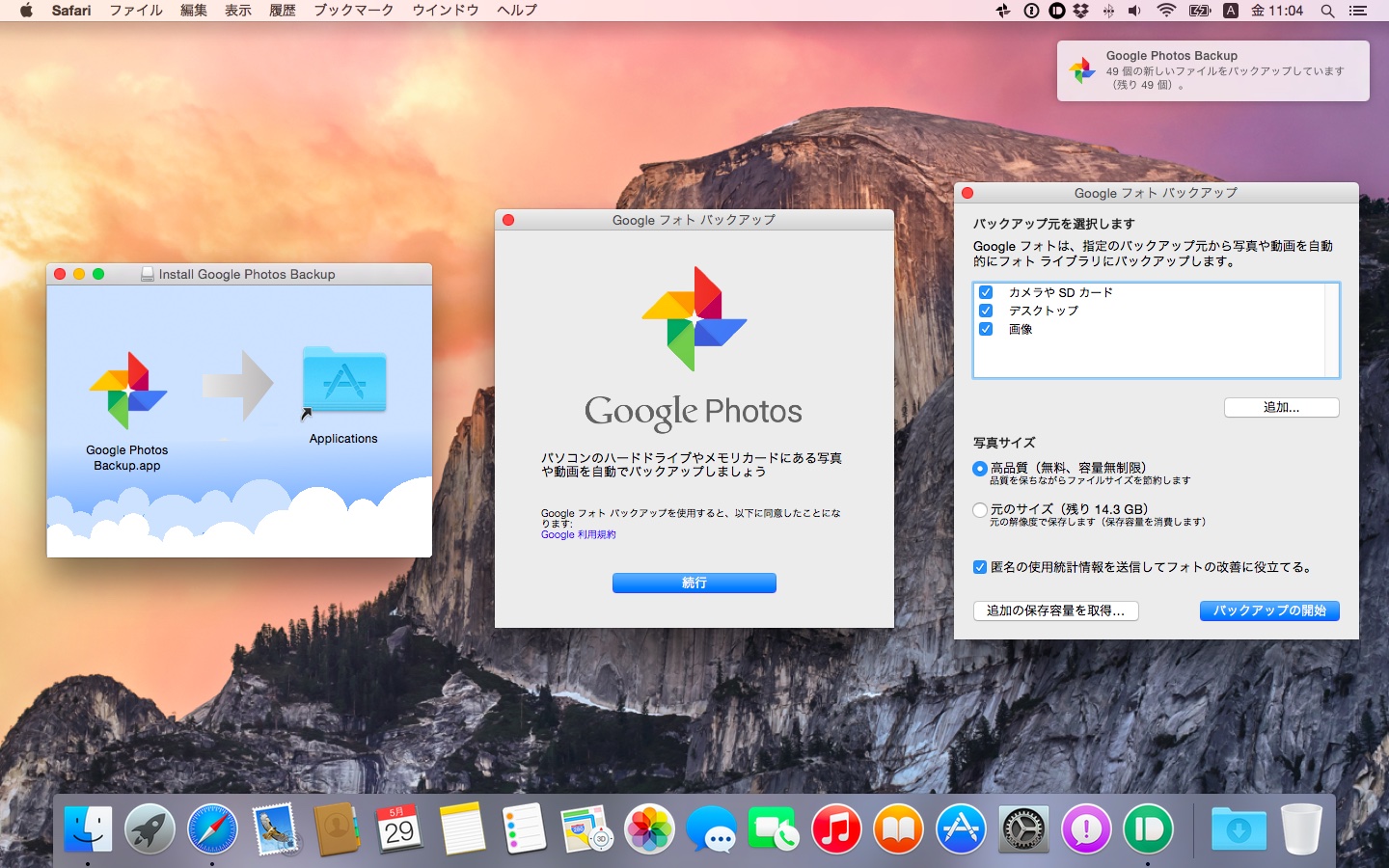
Task: Uncheck the カメラや SD カード source
Action: point(986,292)
